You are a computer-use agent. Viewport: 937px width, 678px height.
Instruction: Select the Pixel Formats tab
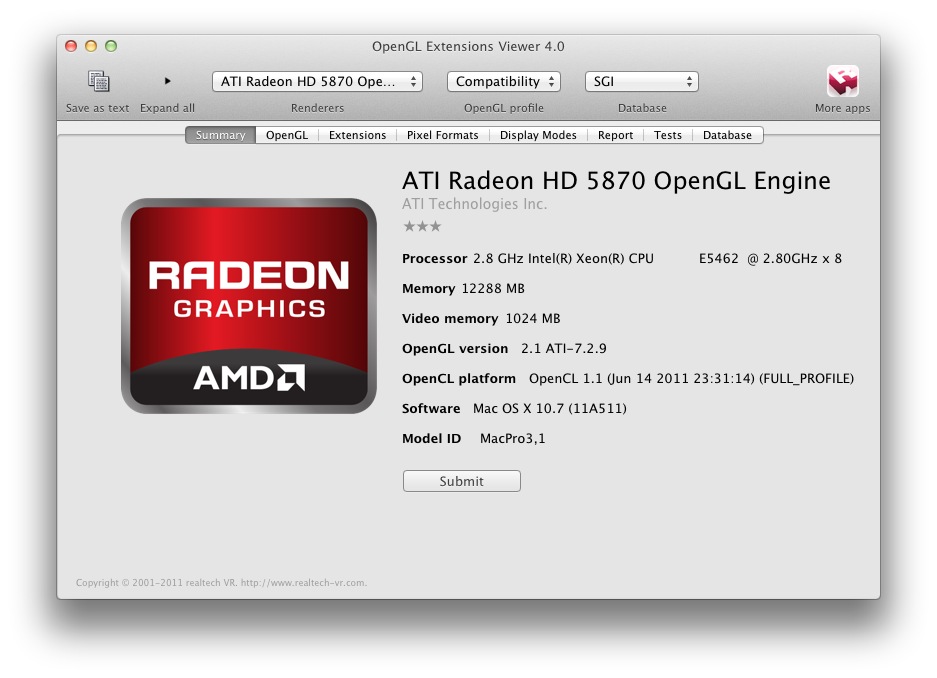coord(443,135)
